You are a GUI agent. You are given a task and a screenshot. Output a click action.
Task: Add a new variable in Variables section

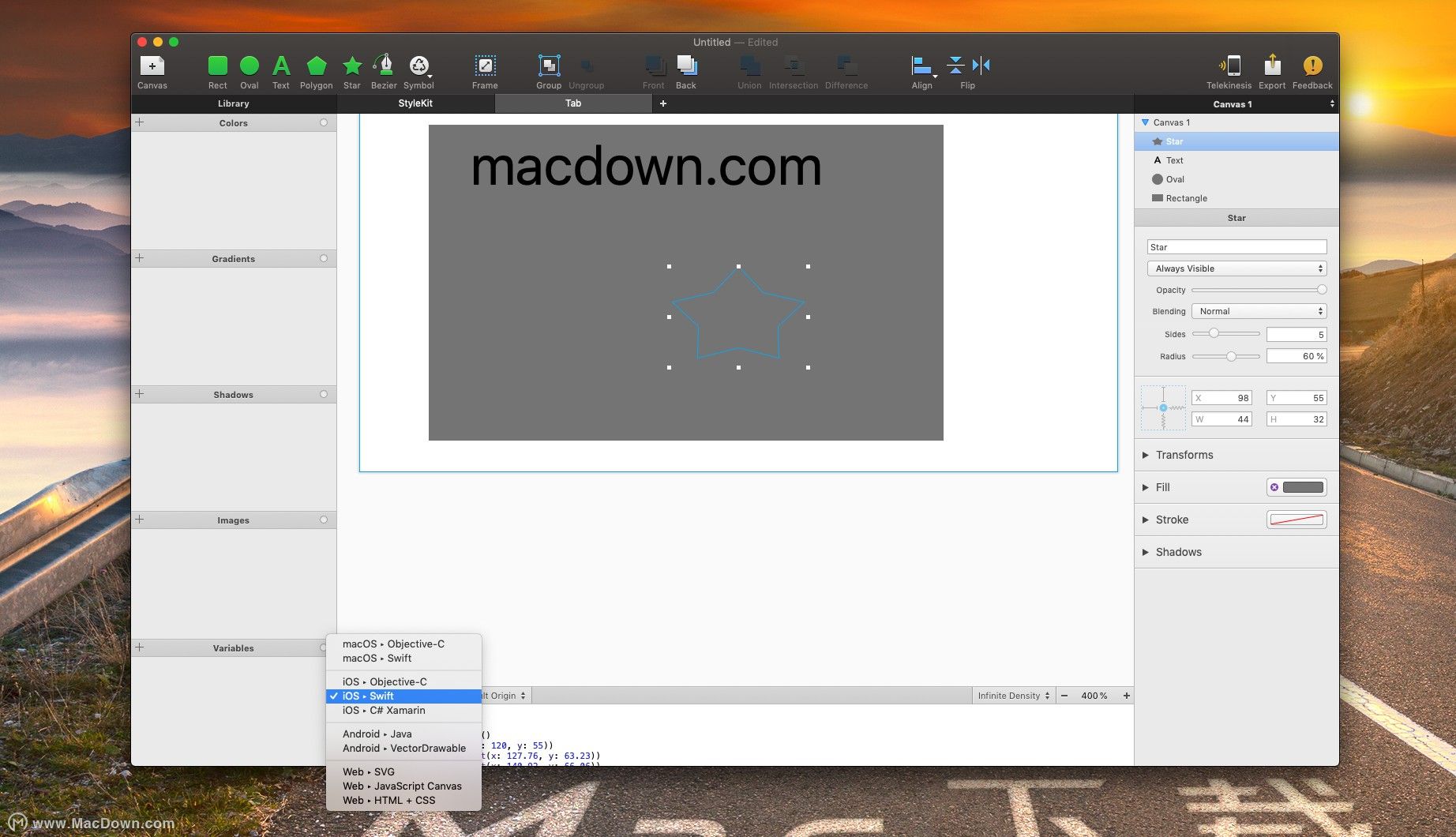[x=140, y=647]
